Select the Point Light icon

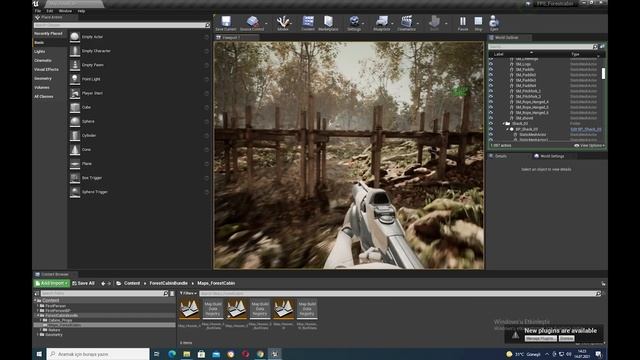75,79
